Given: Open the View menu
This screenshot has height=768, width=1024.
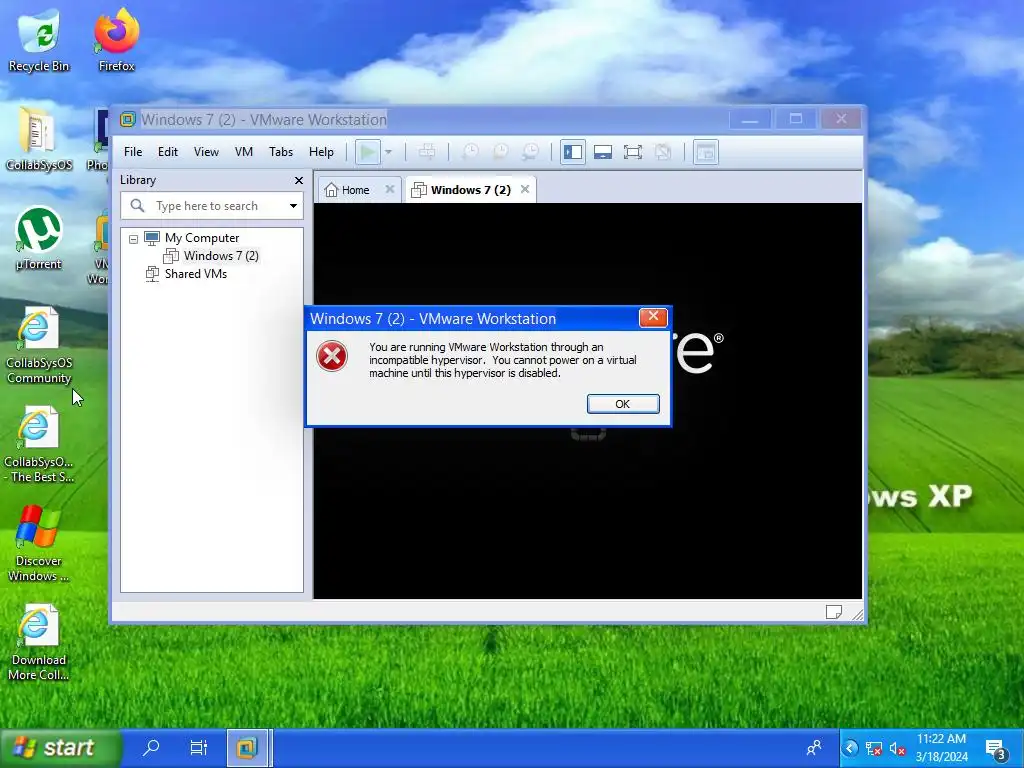Looking at the screenshot, I should (x=206, y=152).
